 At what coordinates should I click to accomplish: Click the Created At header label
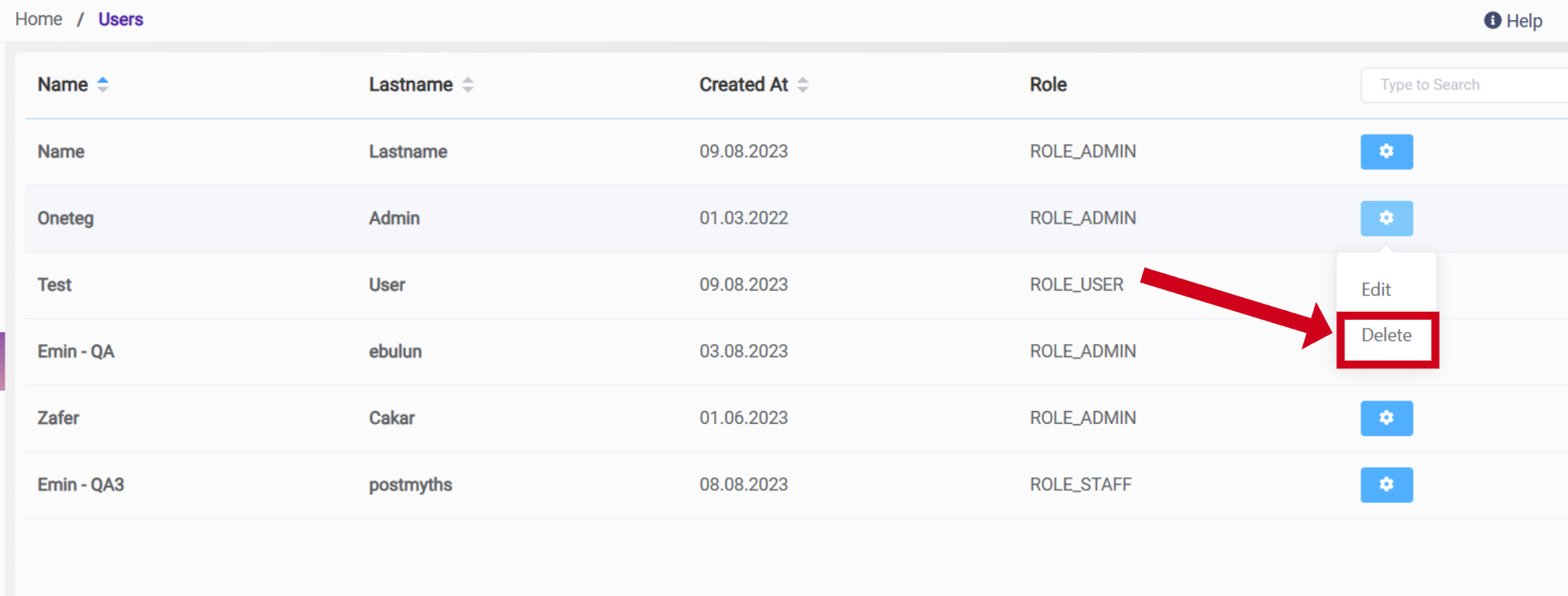[743, 85]
